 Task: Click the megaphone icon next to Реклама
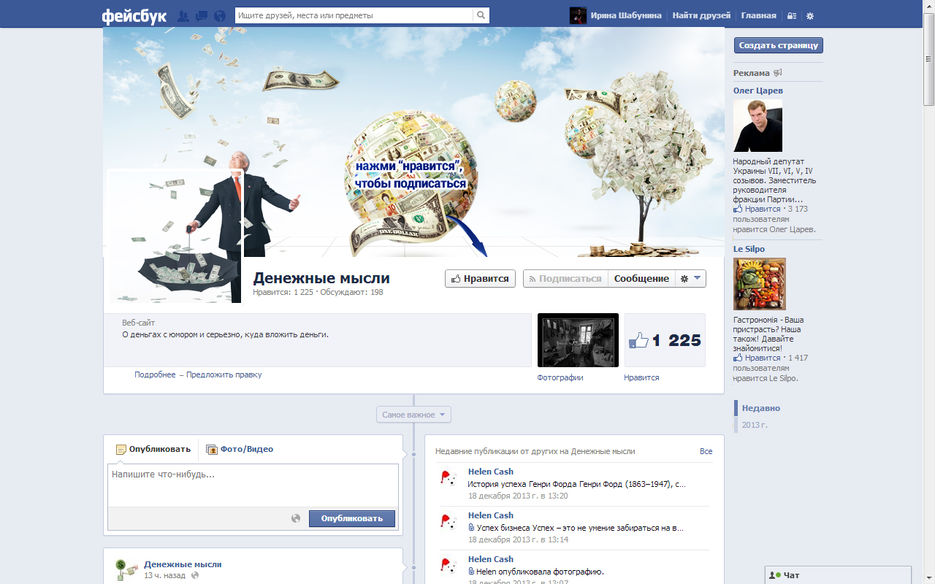[778, 73]
